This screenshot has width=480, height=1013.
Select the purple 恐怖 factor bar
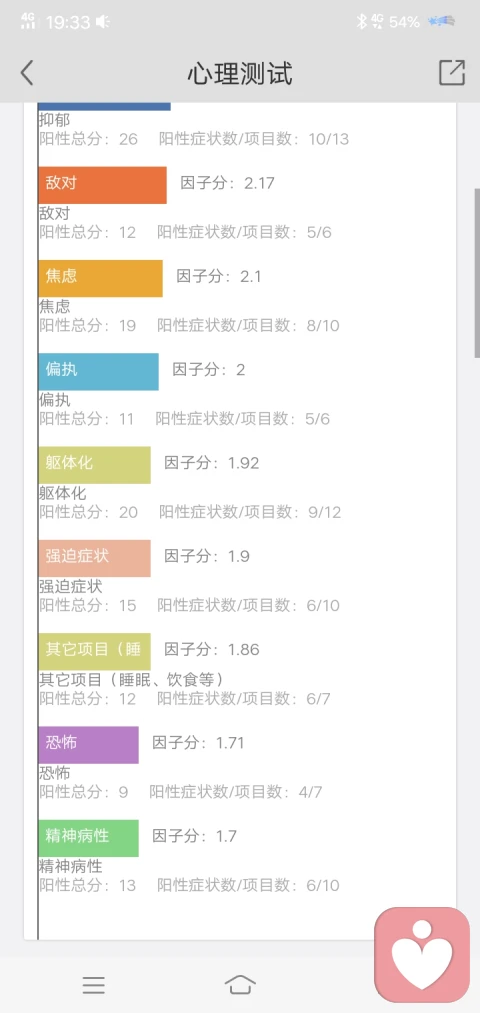pyautogui.click(x=89, y=745)
